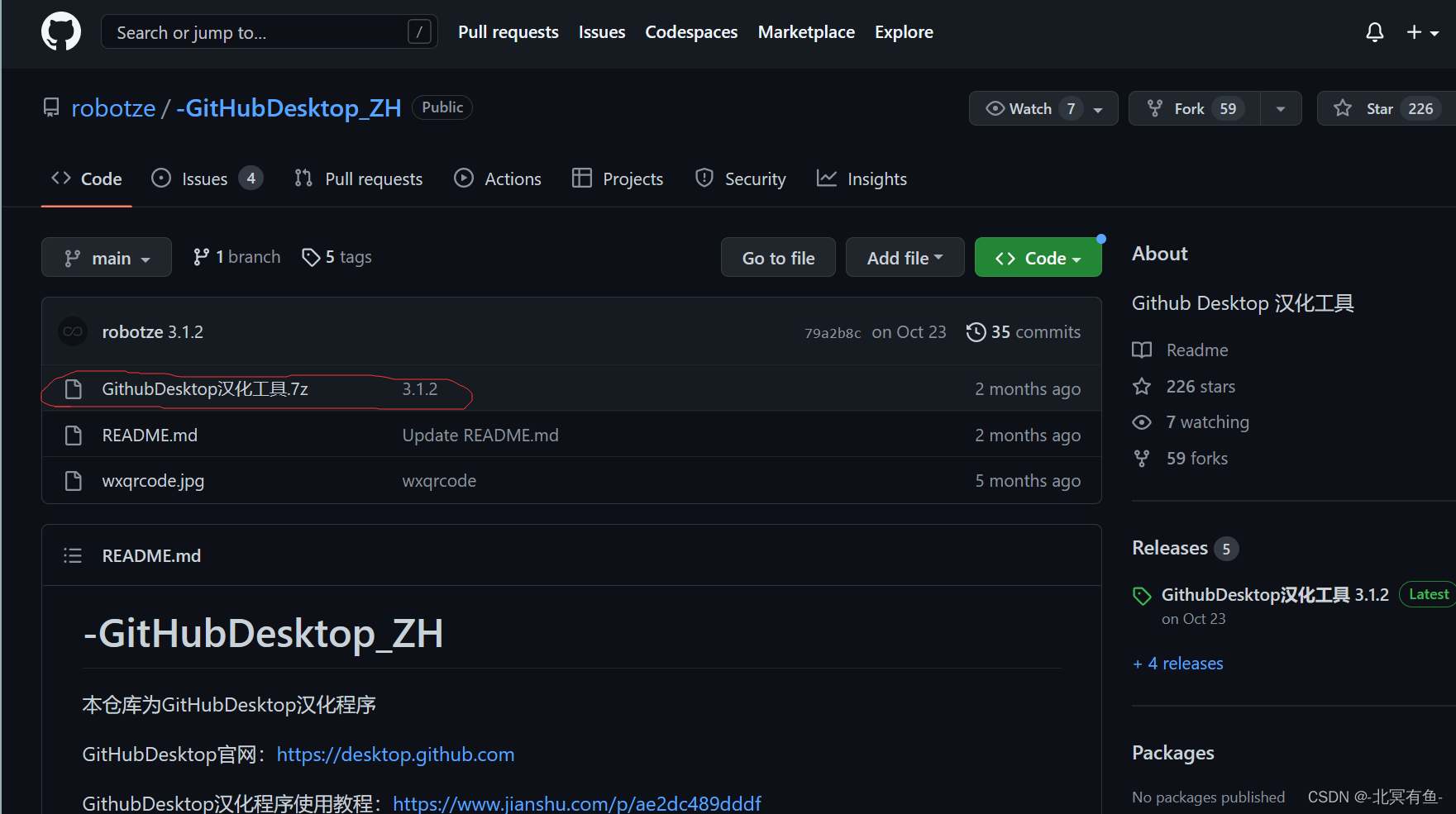1456x814 pixels.
Task: Open Readme link in About sidebar
Action: point(1197,350)
